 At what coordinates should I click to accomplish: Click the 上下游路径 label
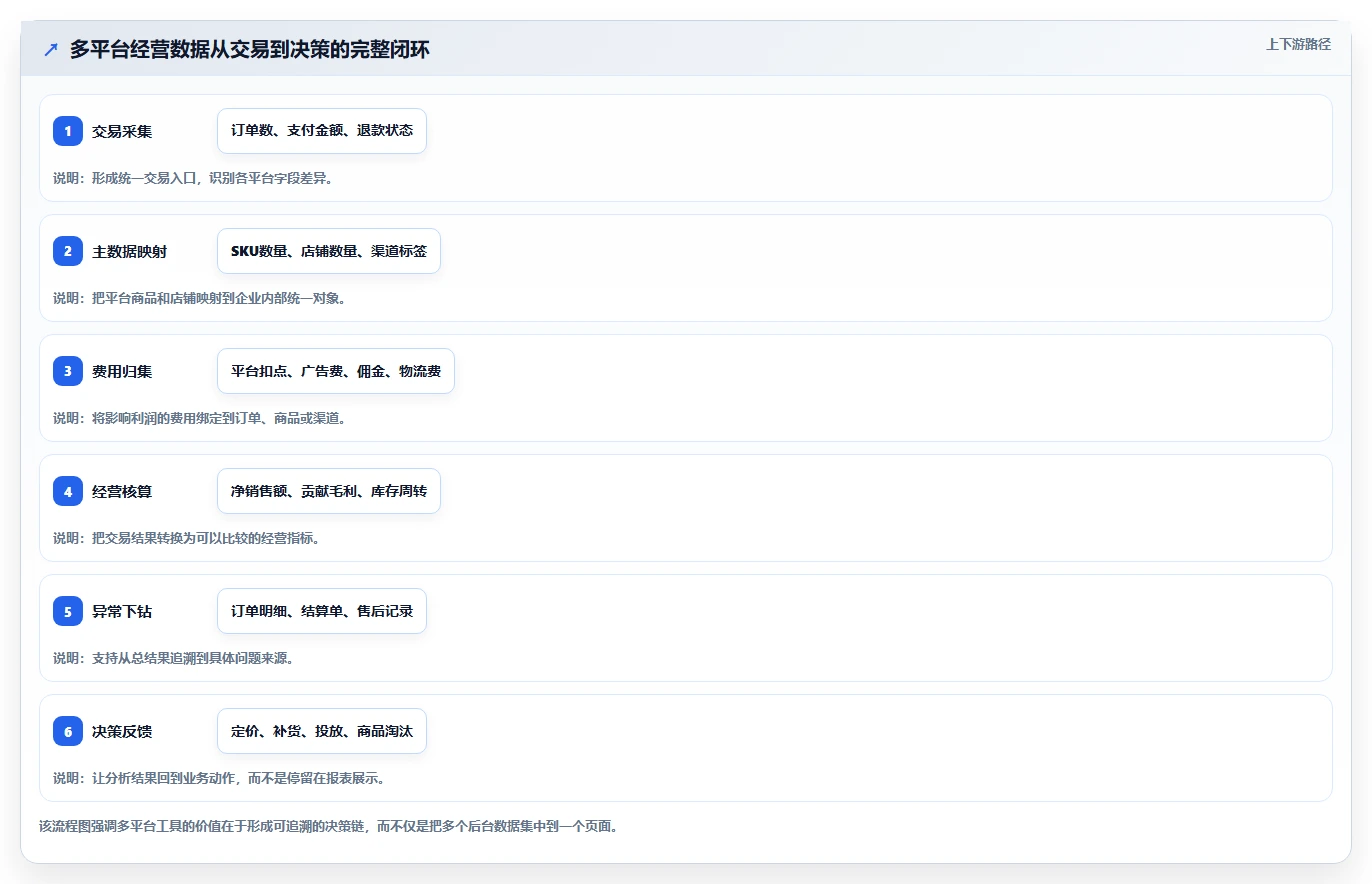[x=1298, y=44]
